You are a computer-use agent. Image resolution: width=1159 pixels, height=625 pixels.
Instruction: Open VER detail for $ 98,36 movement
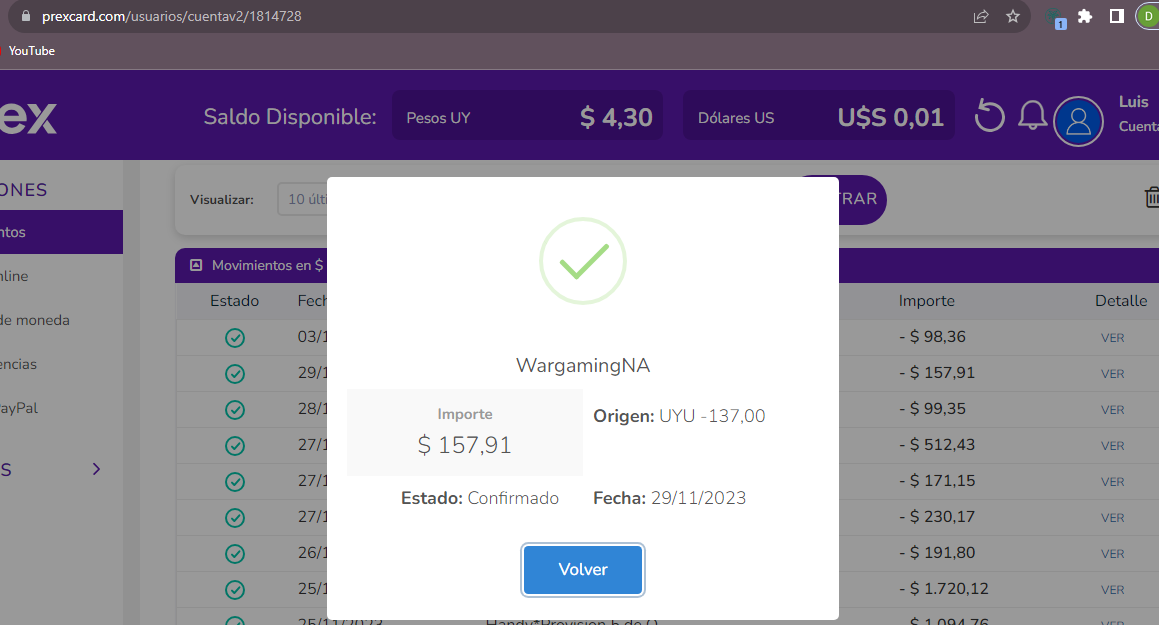(1112, 338)
